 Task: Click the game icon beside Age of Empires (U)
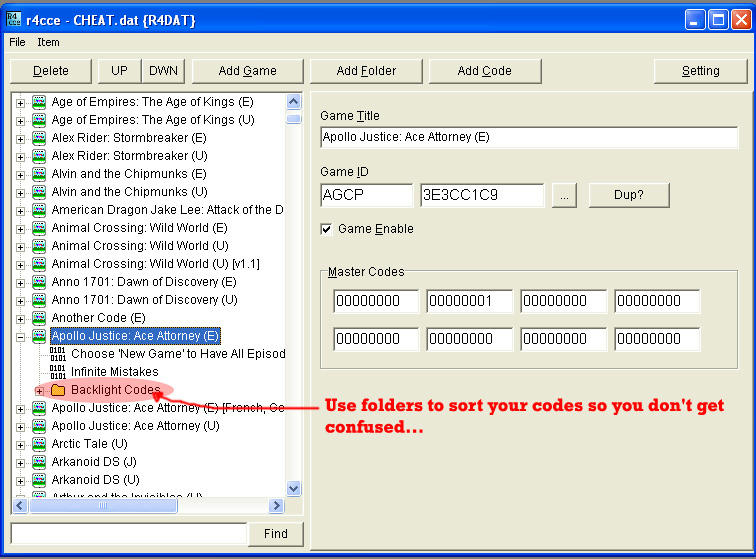[39, 120]
